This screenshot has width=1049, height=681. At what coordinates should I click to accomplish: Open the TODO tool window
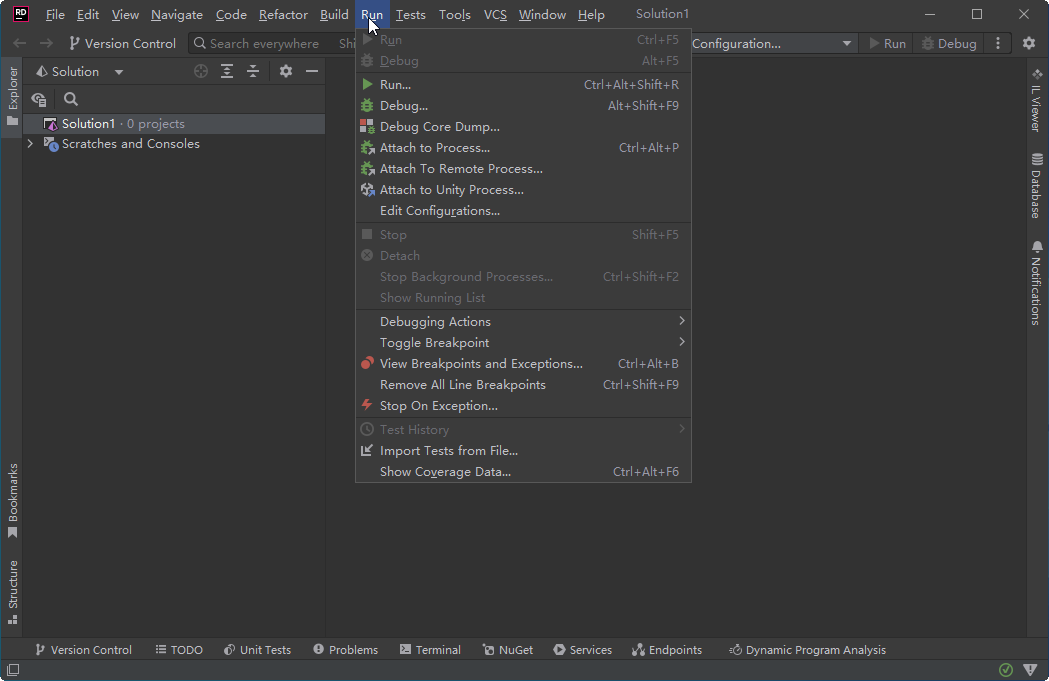(x=179, y=650)
